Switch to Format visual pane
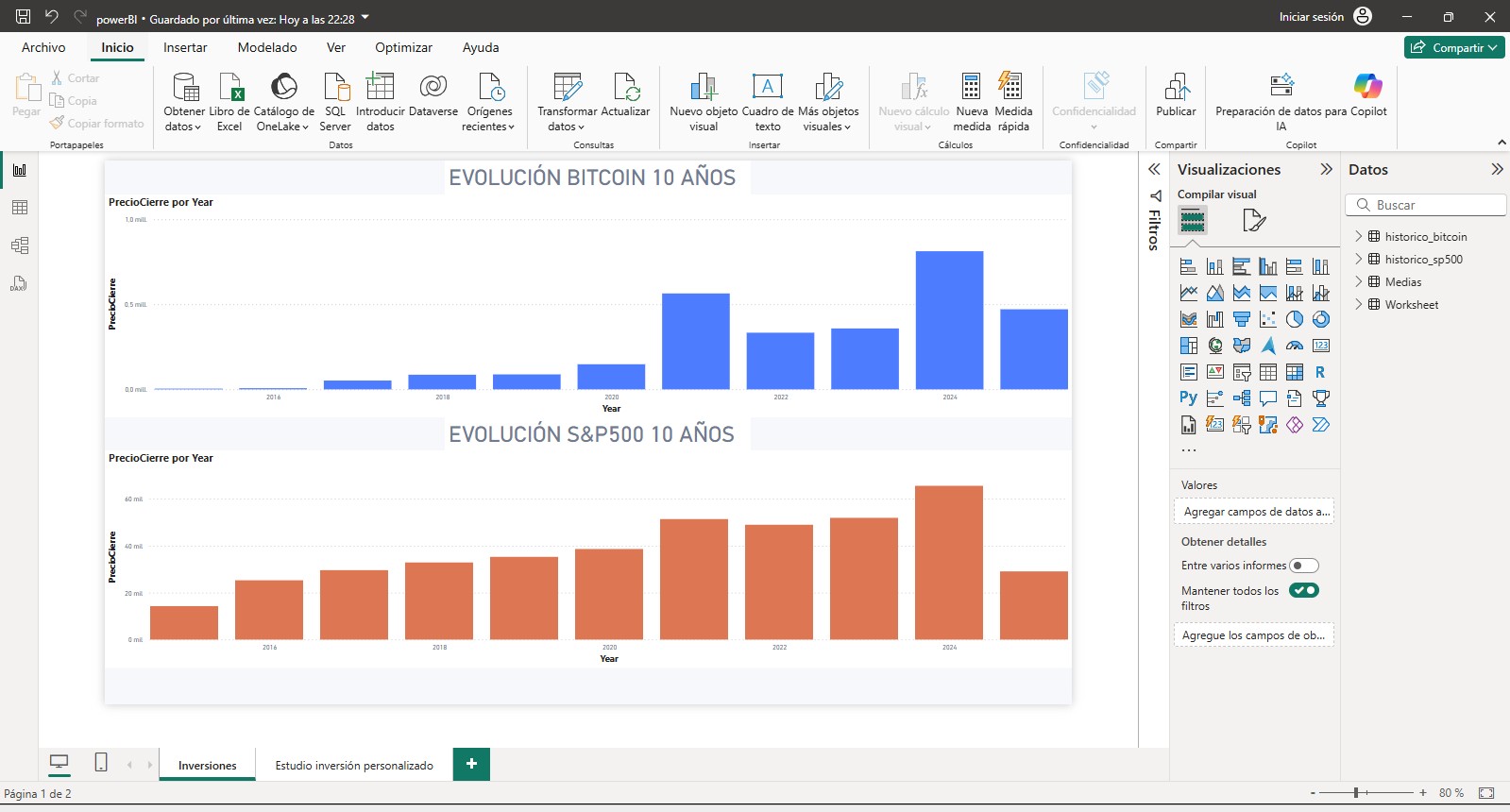Screen dimensions: 1510x812 click(1254, 221)
